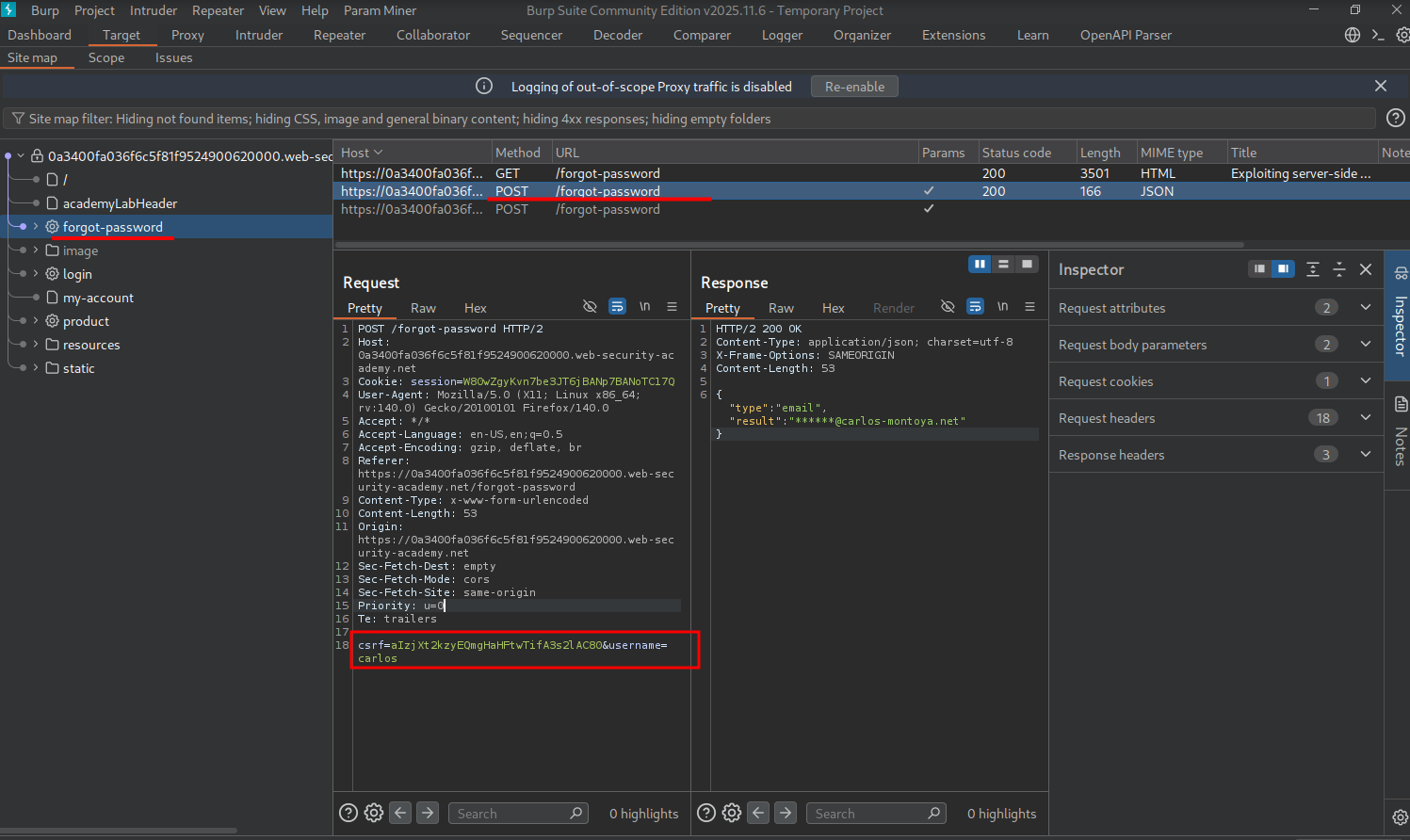
Task: Click the site map tree horizontal scrollbar
Action: point(119,831)
